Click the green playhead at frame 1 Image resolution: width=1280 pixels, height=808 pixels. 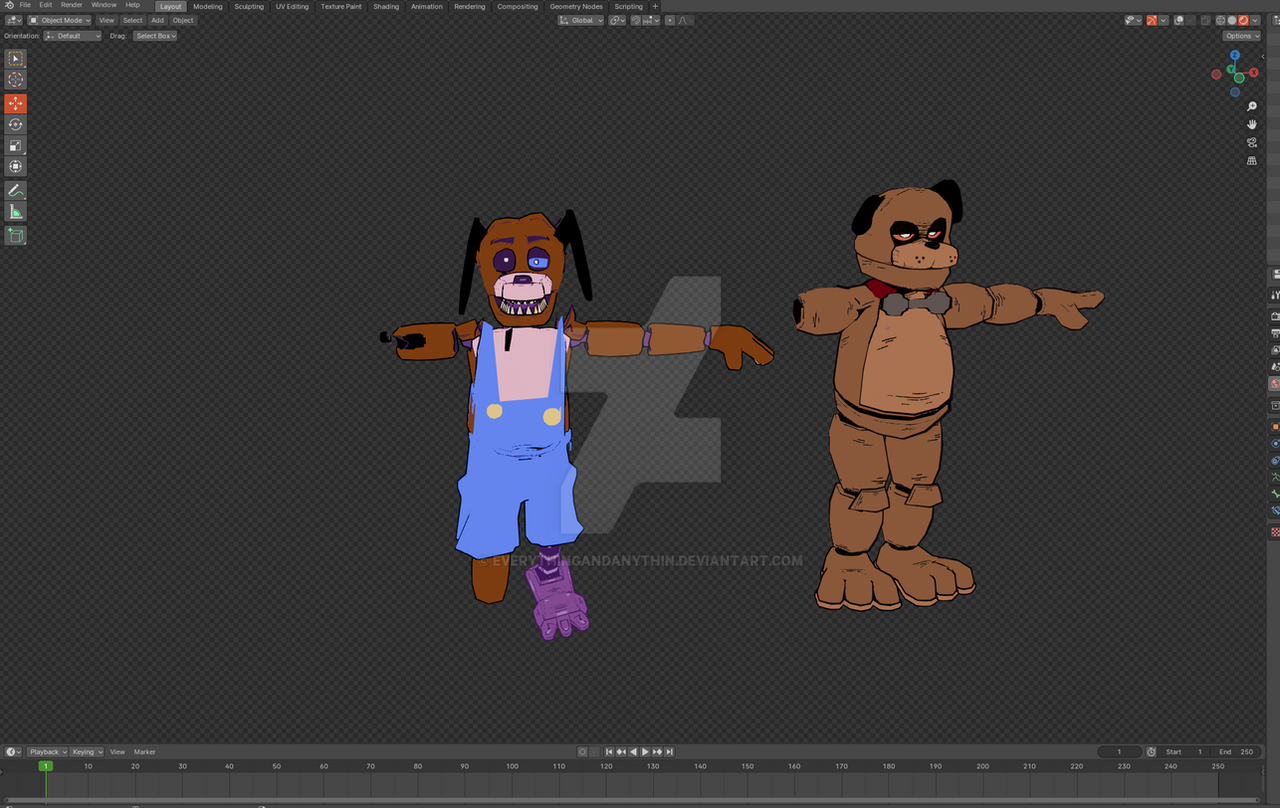(45, 766)
